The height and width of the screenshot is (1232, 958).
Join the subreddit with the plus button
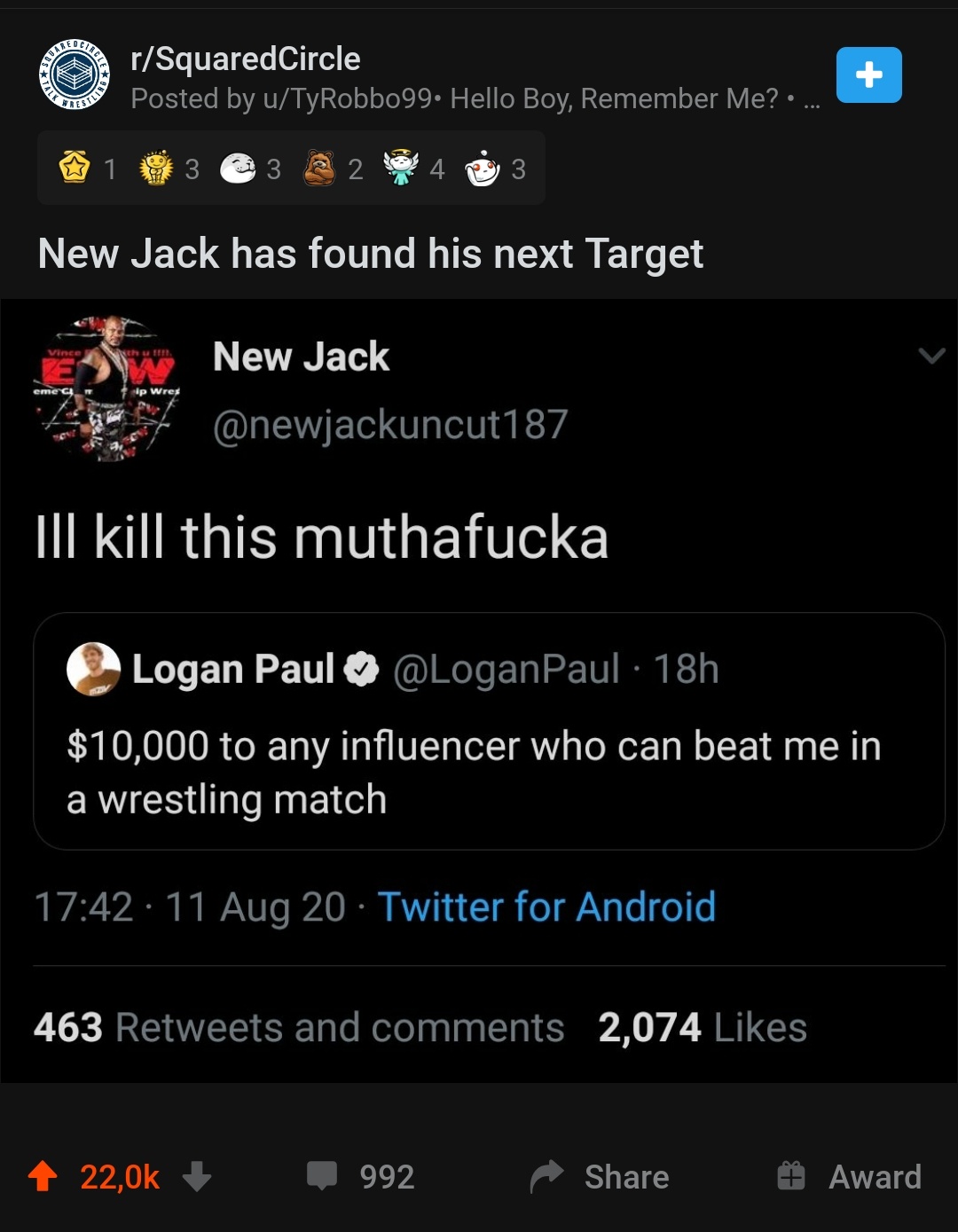868,75
